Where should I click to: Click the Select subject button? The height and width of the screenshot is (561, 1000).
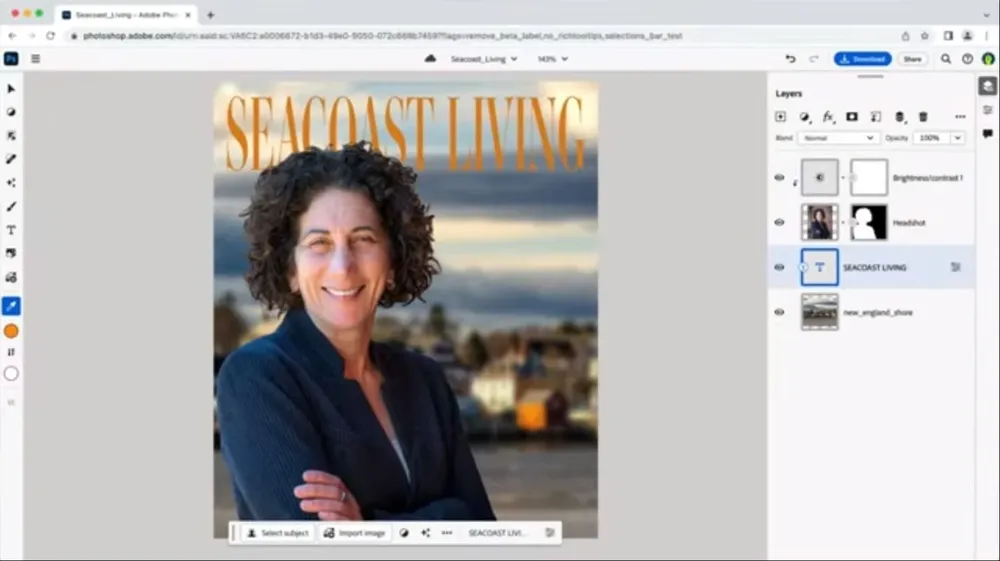(x=278, y=533)
